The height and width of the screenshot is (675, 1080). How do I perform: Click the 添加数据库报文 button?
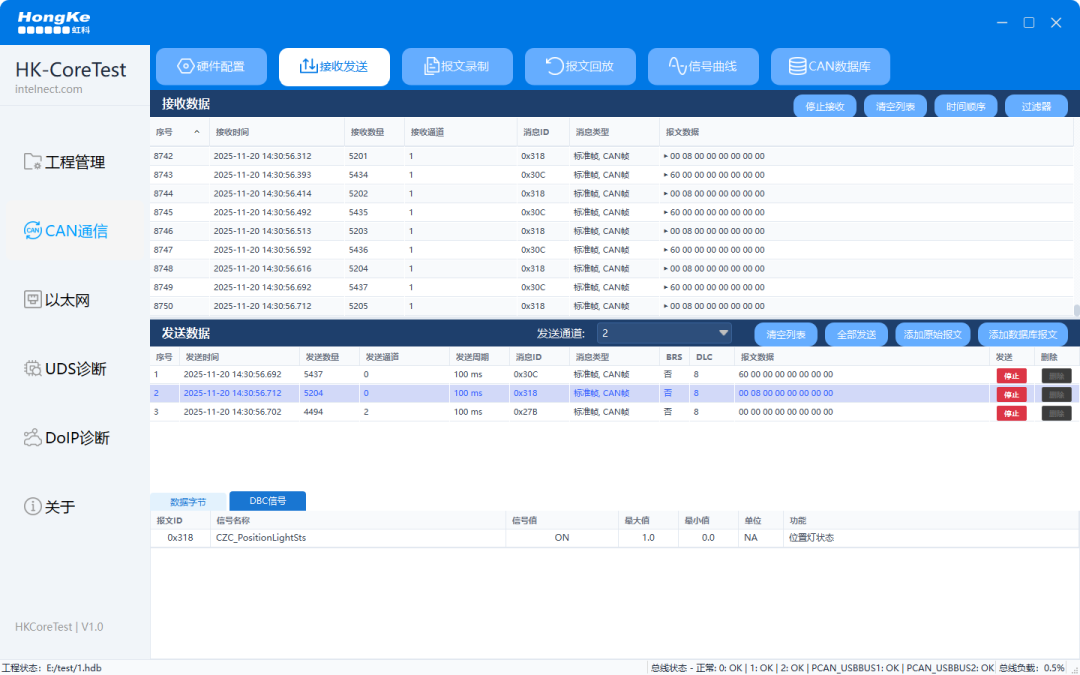pyautogui.click(x=1023, y=335)
